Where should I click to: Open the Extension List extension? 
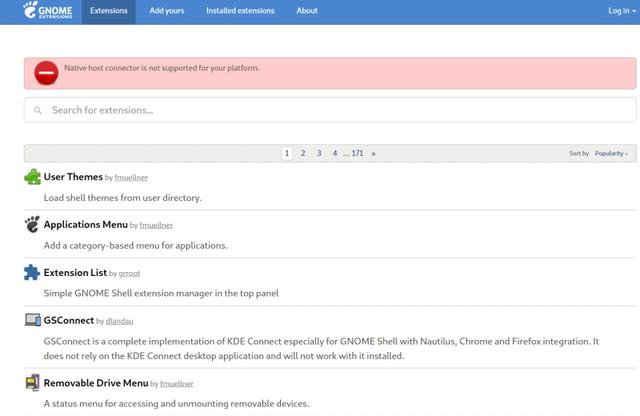[75, 272]
